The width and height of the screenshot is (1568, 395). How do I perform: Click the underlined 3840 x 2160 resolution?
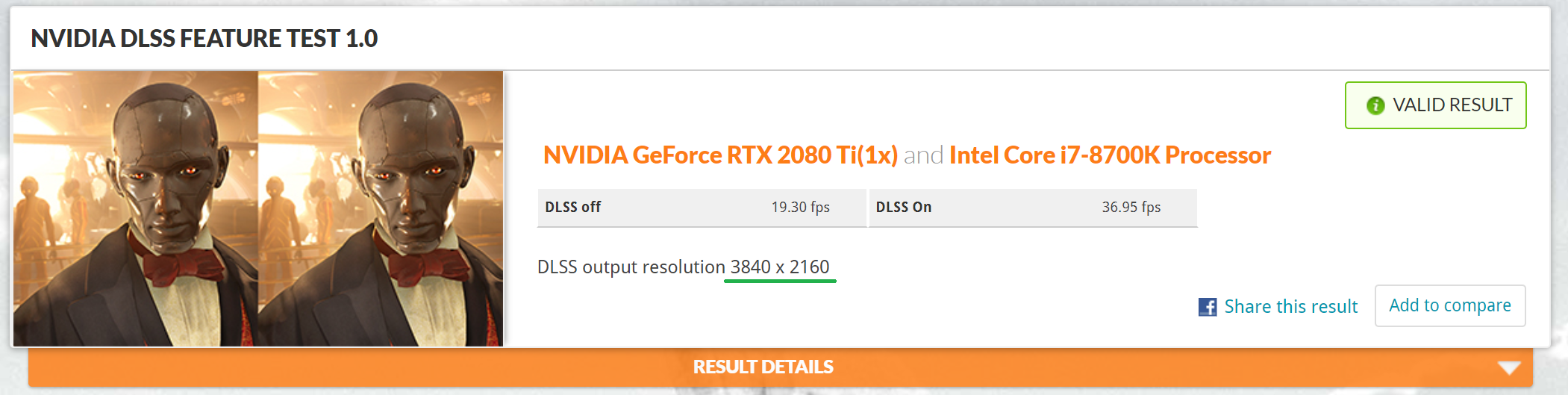[x=780, y=267]
